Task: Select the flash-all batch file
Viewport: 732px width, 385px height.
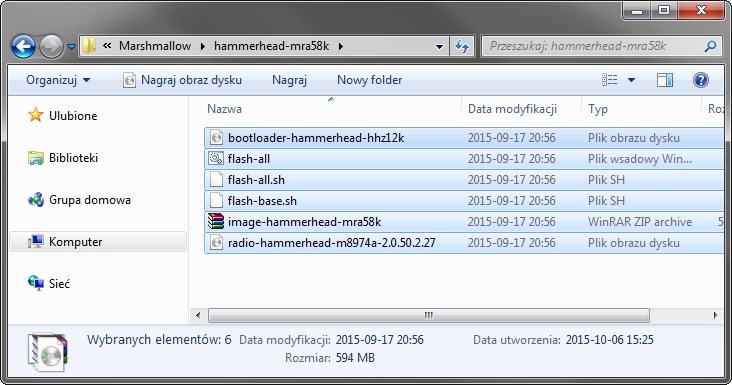Action: click(248, 159)
